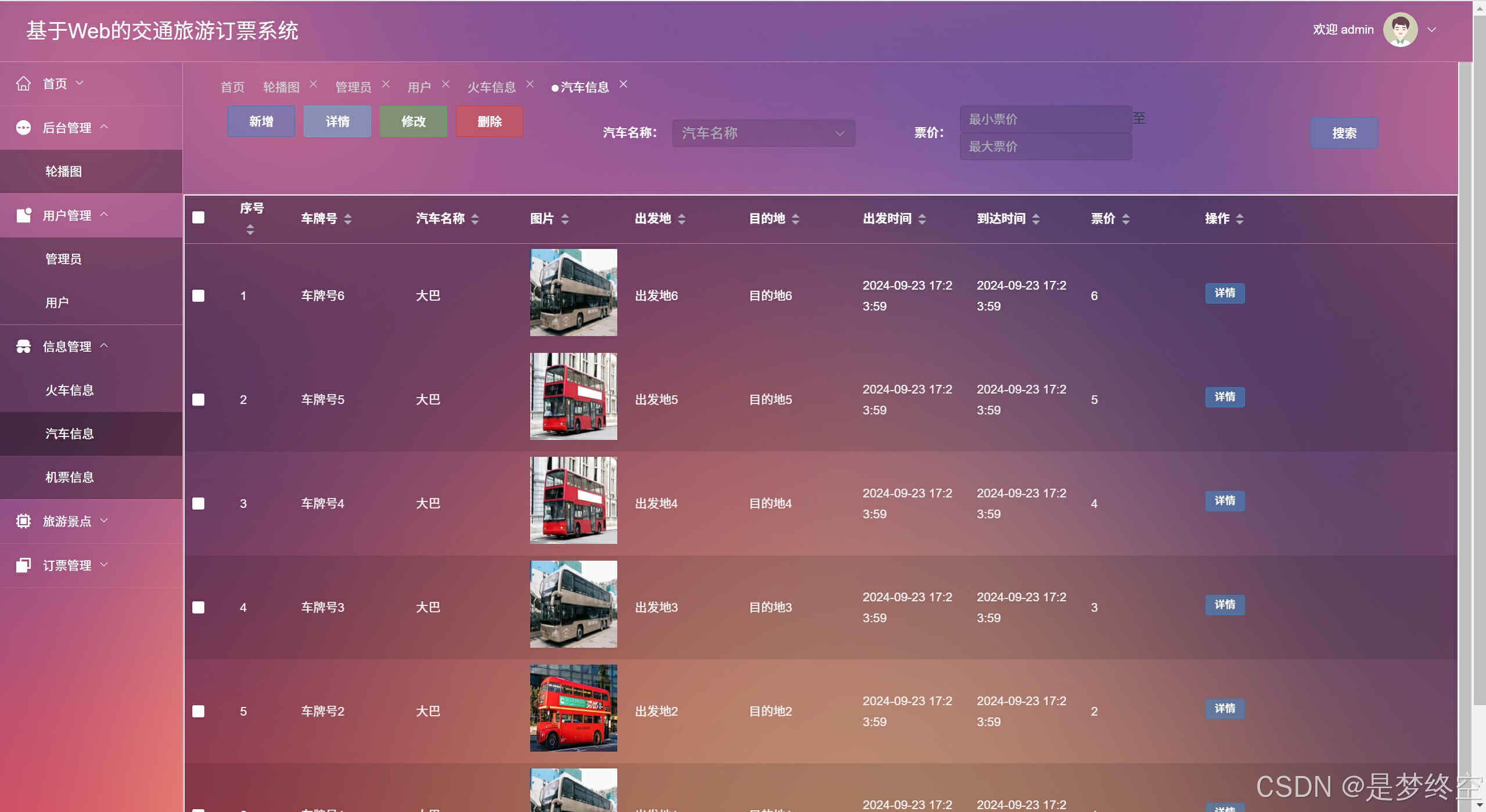Toggle the select-all header checkbox
This screenshot has height=812, width=1486.
click(x=199, y=218)
